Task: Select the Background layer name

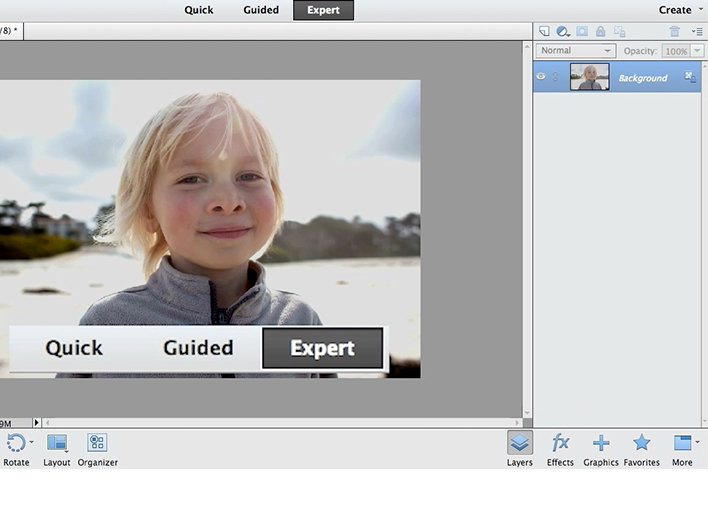Action: (643, 78)
